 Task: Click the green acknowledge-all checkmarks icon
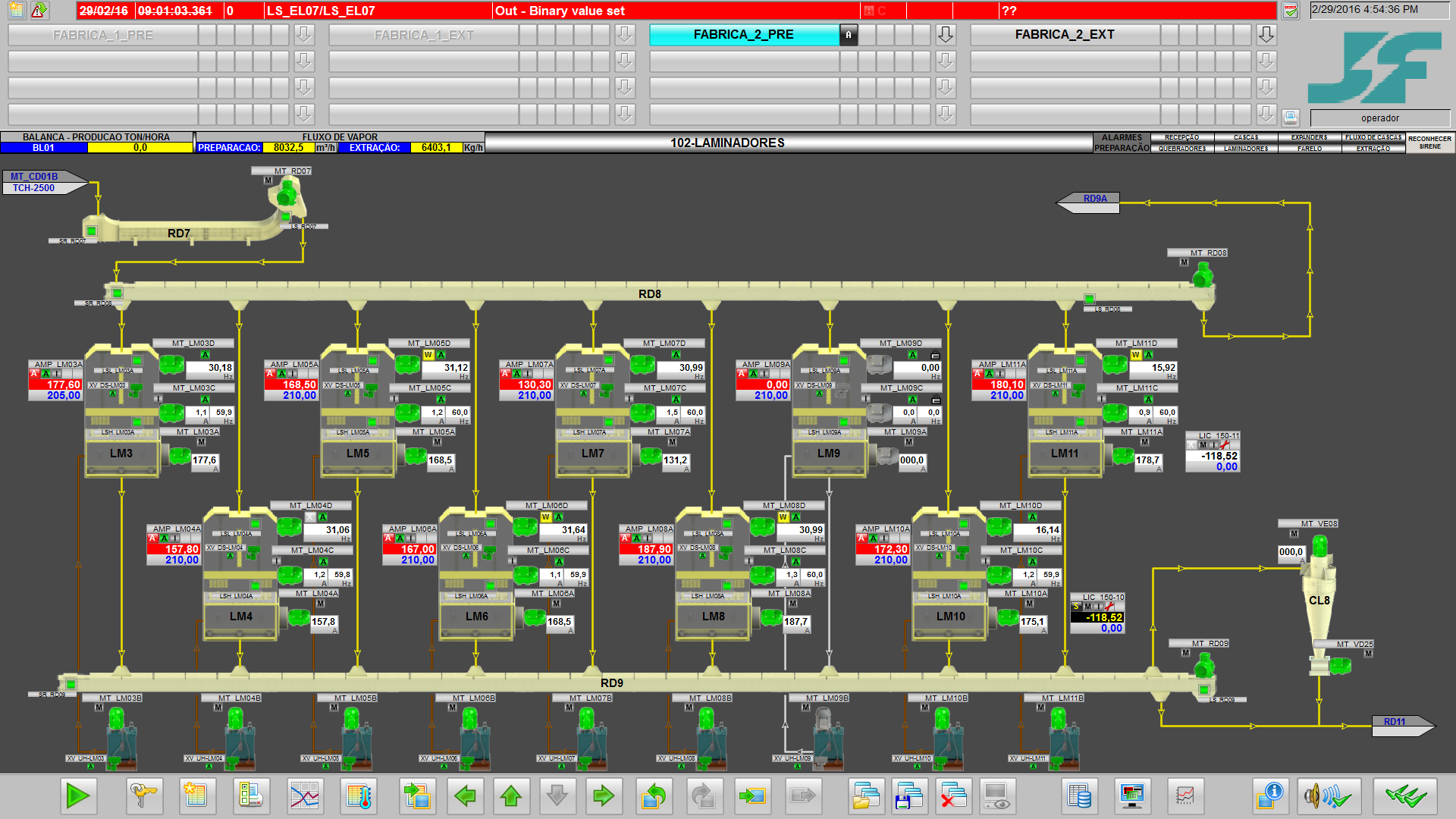tap(1405, 796)
